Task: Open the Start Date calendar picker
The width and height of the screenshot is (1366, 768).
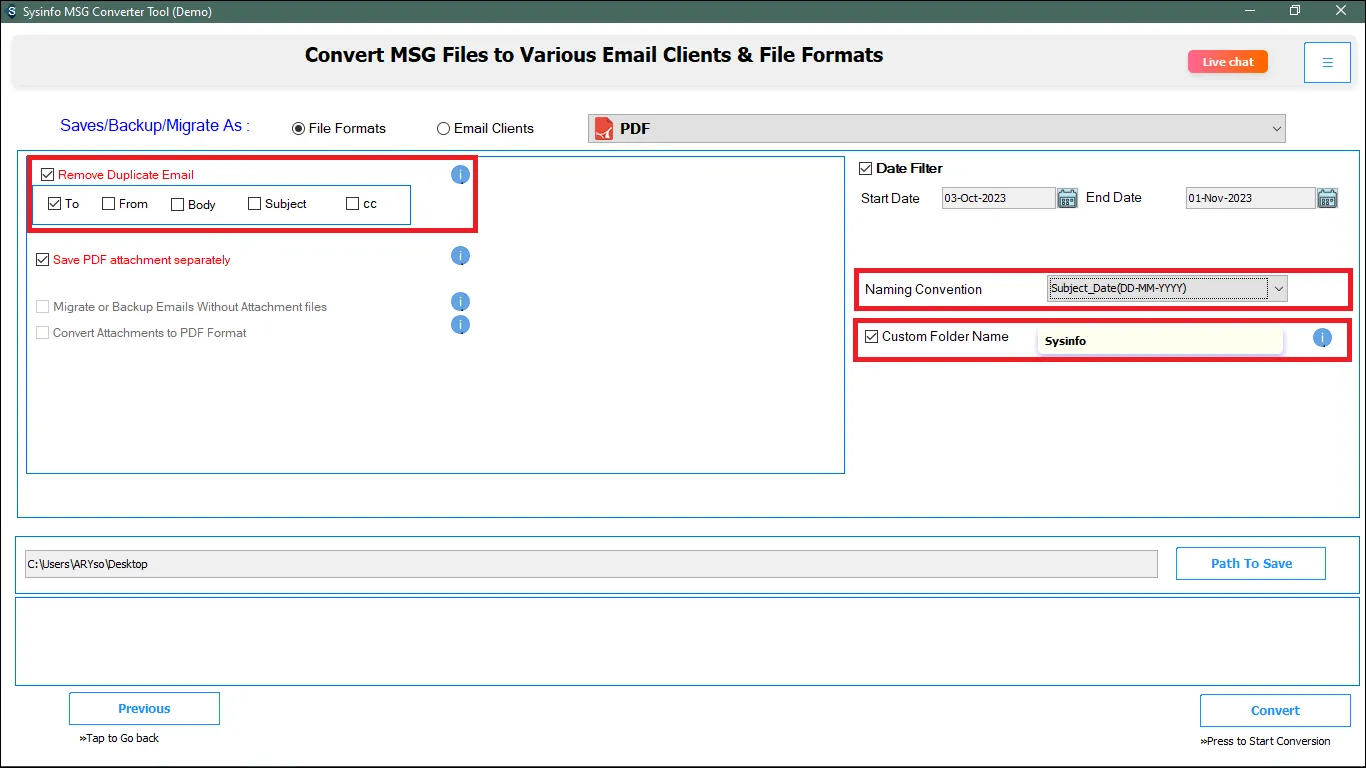Action: point(1067,198)
